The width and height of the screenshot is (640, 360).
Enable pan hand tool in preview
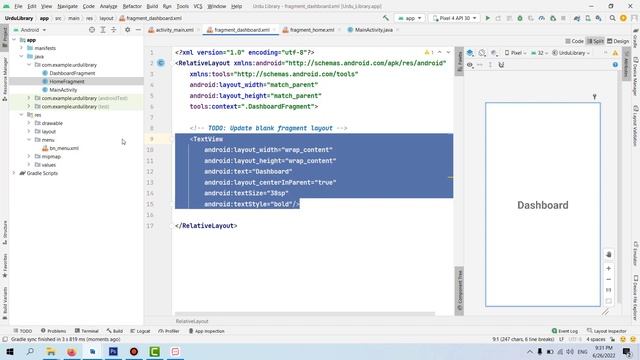(x=609, y=254)
